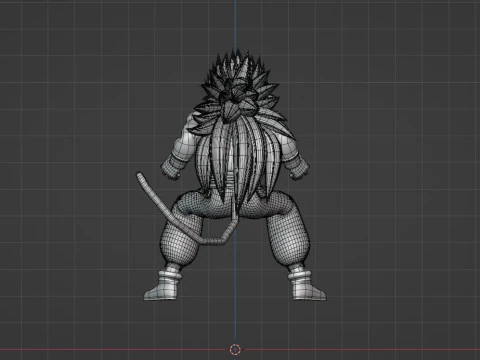This screenshot has width=480, height=360.
Task: Click the 3D cursor at the world origin
Action: [x=235, y=349]
